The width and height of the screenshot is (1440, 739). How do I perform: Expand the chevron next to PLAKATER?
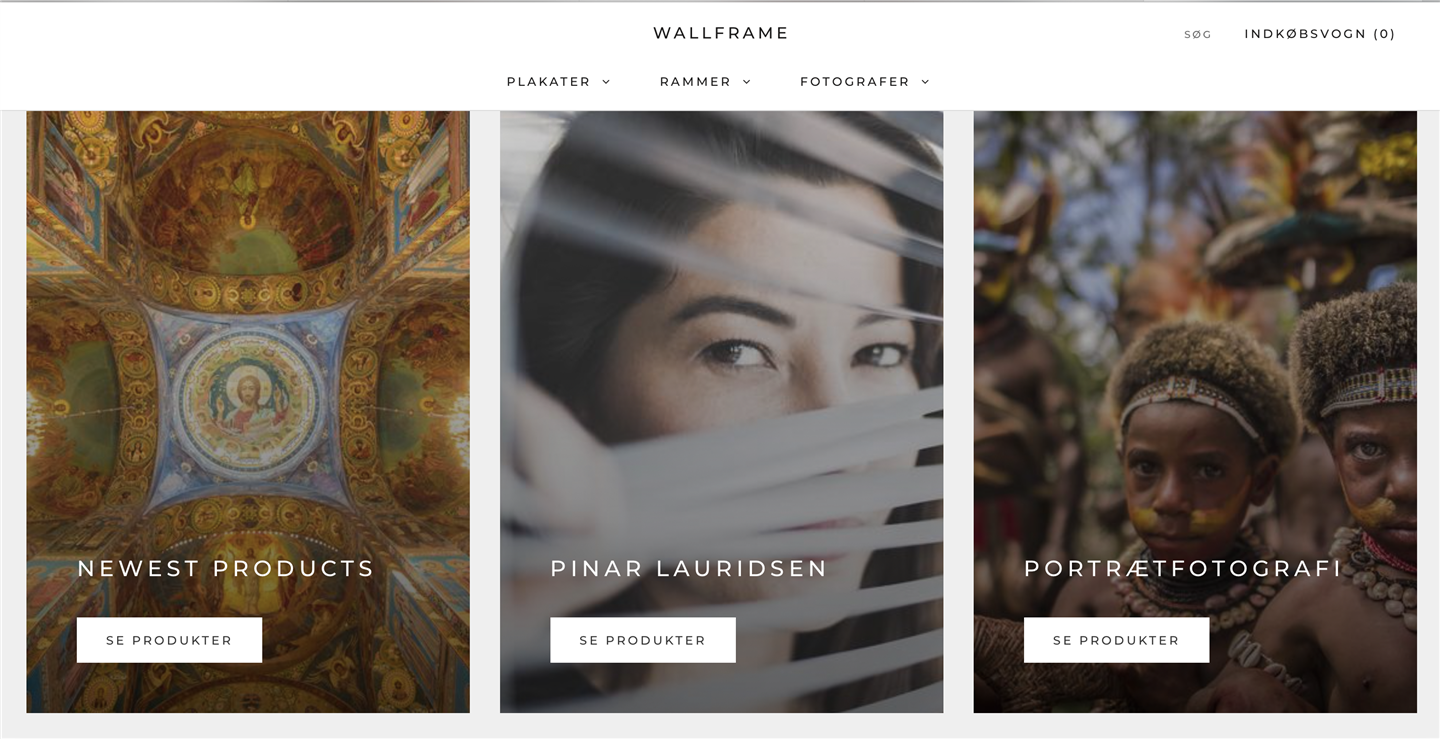tap(606, 82)
